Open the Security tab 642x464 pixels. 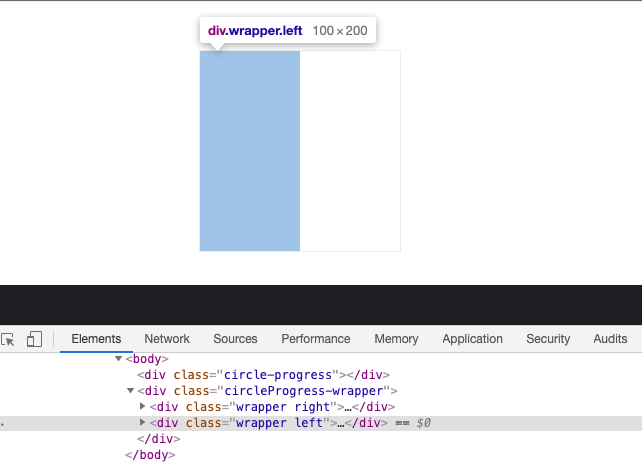point(548,339)
